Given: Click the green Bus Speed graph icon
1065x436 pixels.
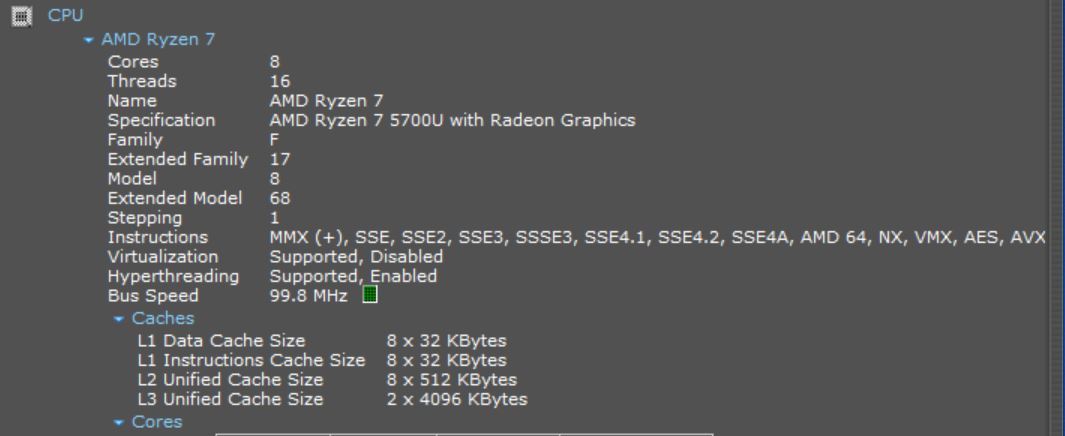Looking at the screenshot, I should (369, 295).
